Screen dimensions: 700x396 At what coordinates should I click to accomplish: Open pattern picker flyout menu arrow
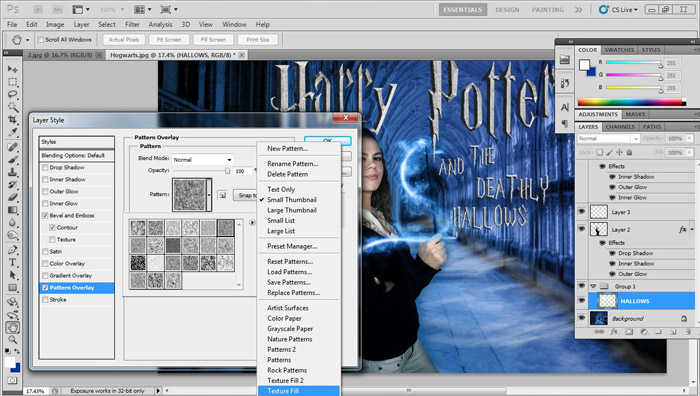[252, 222]
